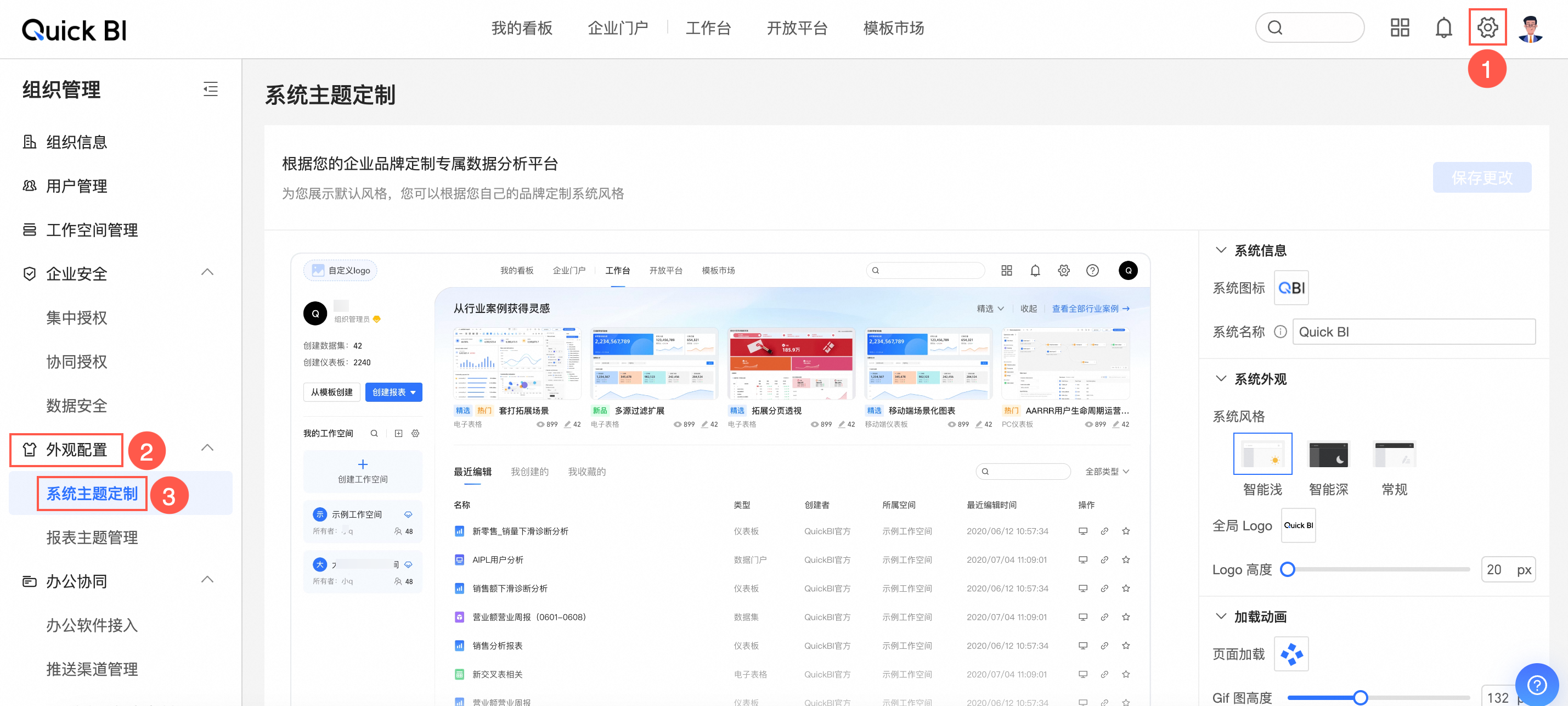Click the Gif 图高度 slider handle
1568x706 pixels.
(x=1361, y=697)
